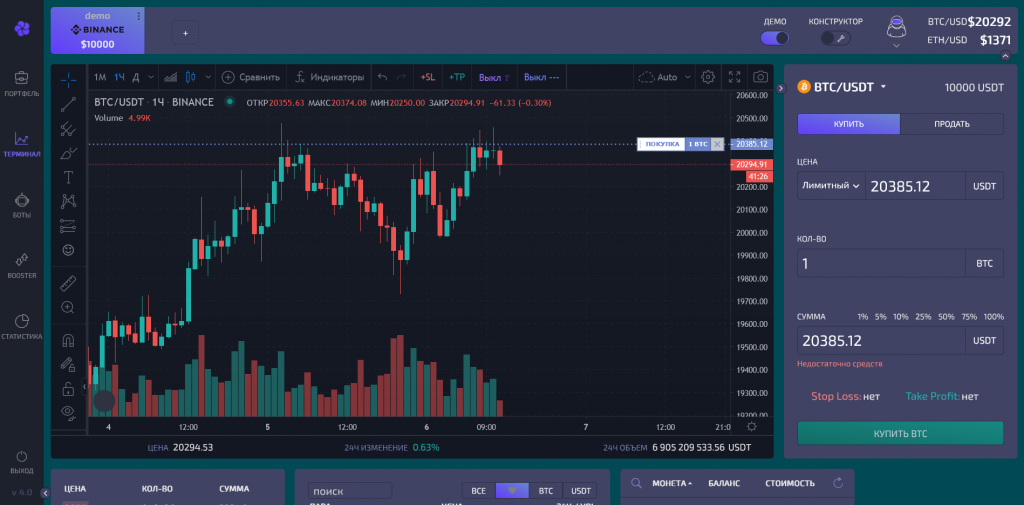This screenshot has height=505, width=1024.
Task: Click the Сравнить compare button
Action: coord(251,77)
